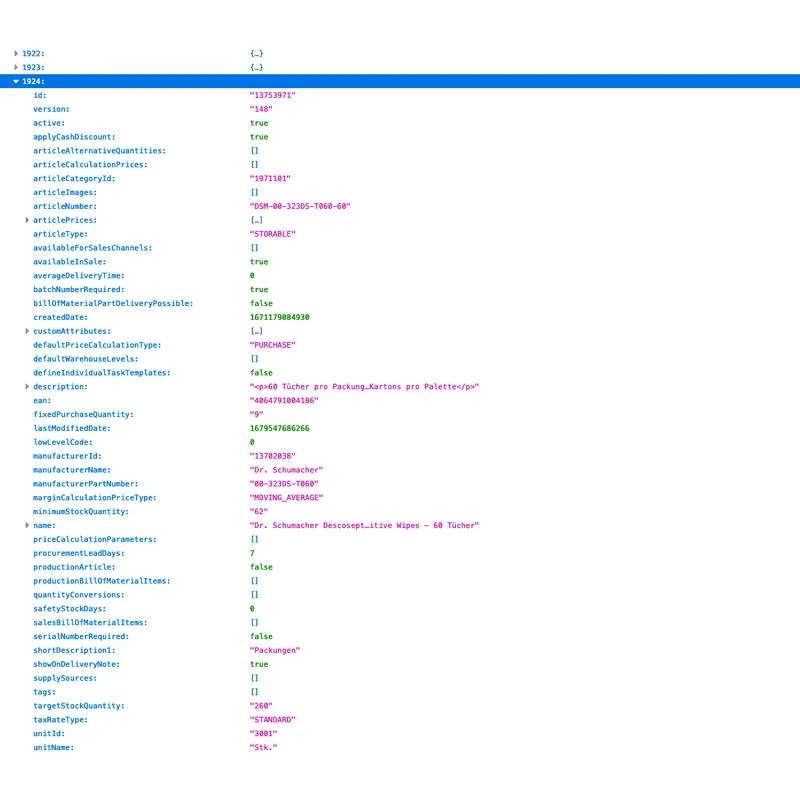
Task: Click the description value text
Action: pos(364,387)
